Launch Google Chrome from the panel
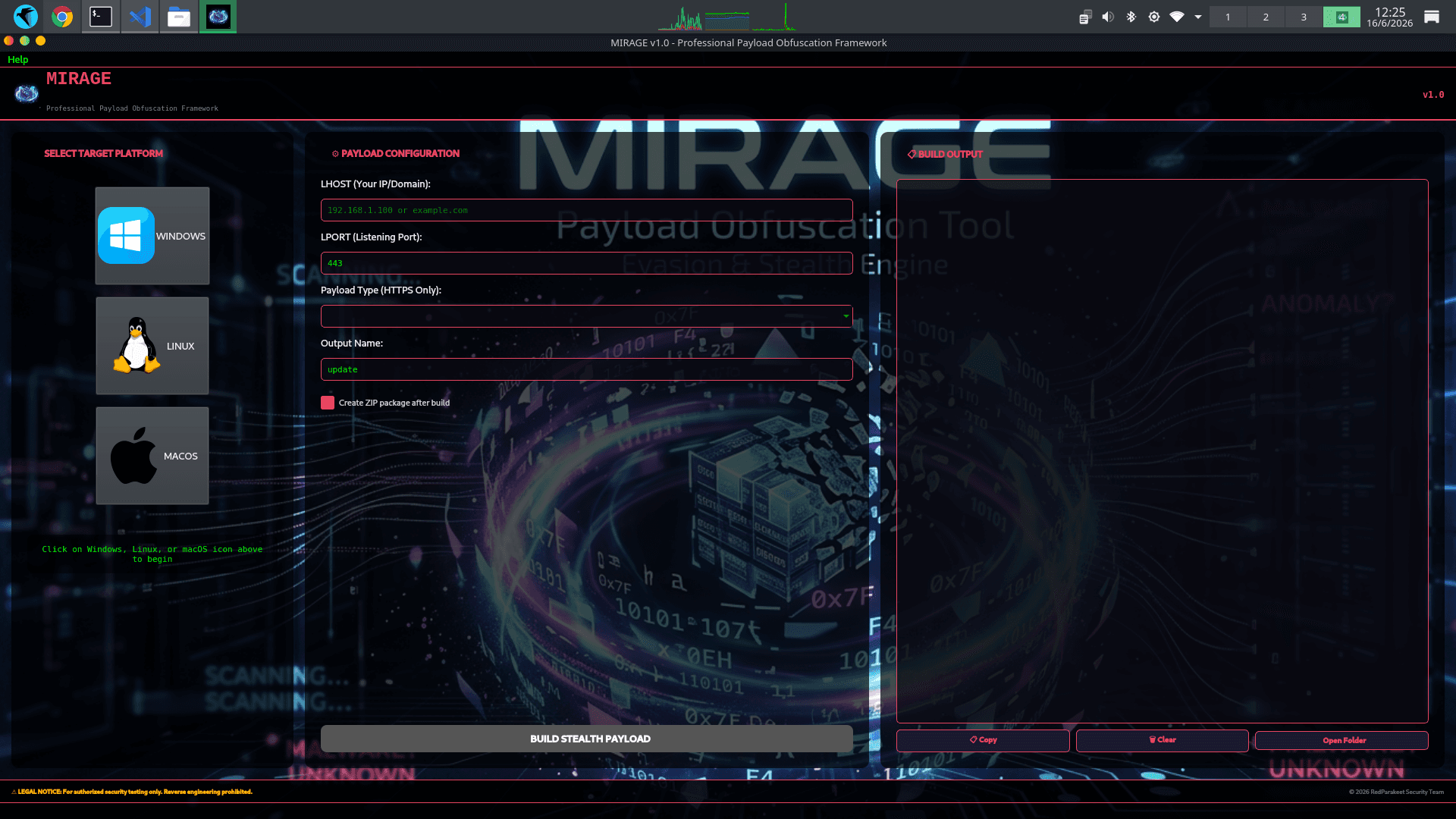The height and width of the screenshot is (819, 1456). pos(62,17)
